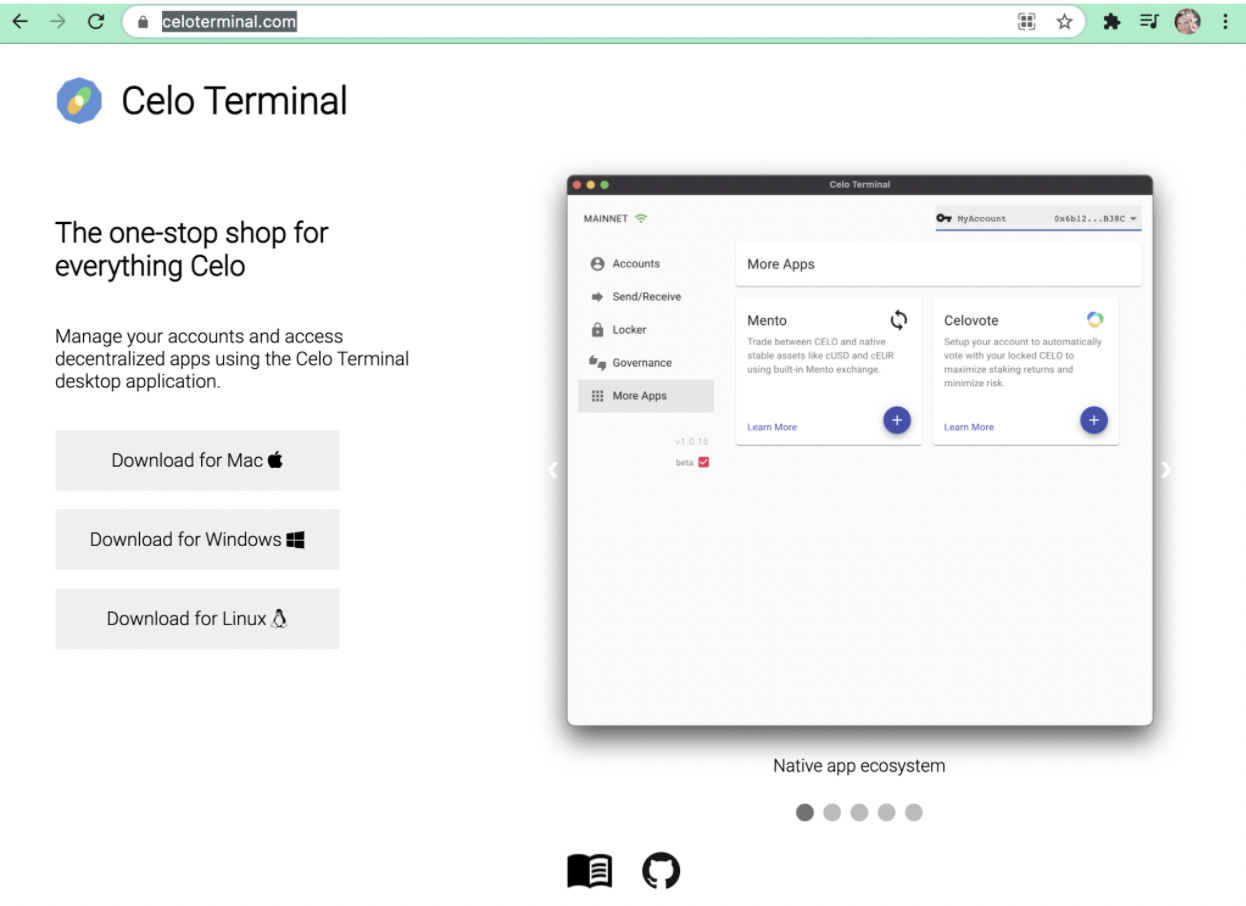Click the Native app ecosystem caption
Viewport: 1246px width, 906px height.
tap(859, 766)
